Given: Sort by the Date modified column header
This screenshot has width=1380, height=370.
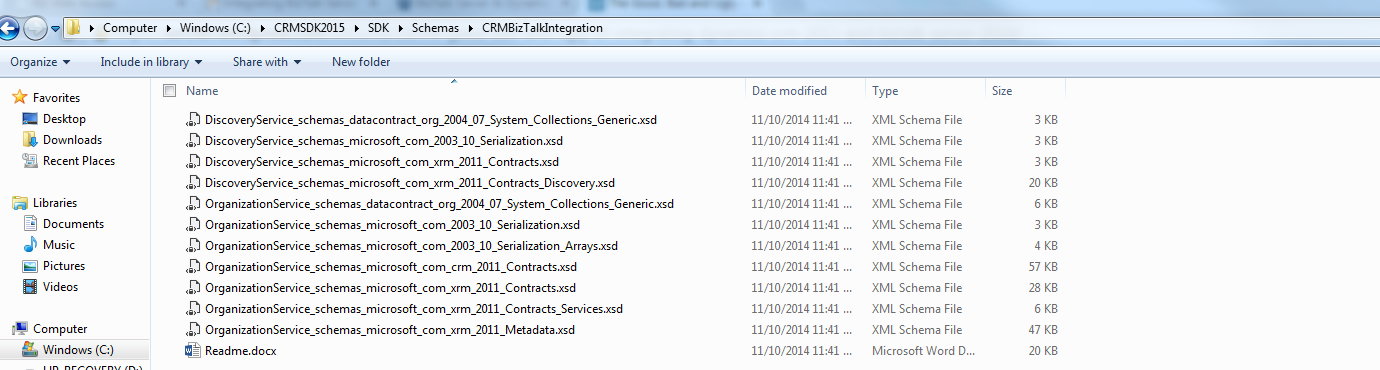Looking at the screenshot, I should click(789, 91).
